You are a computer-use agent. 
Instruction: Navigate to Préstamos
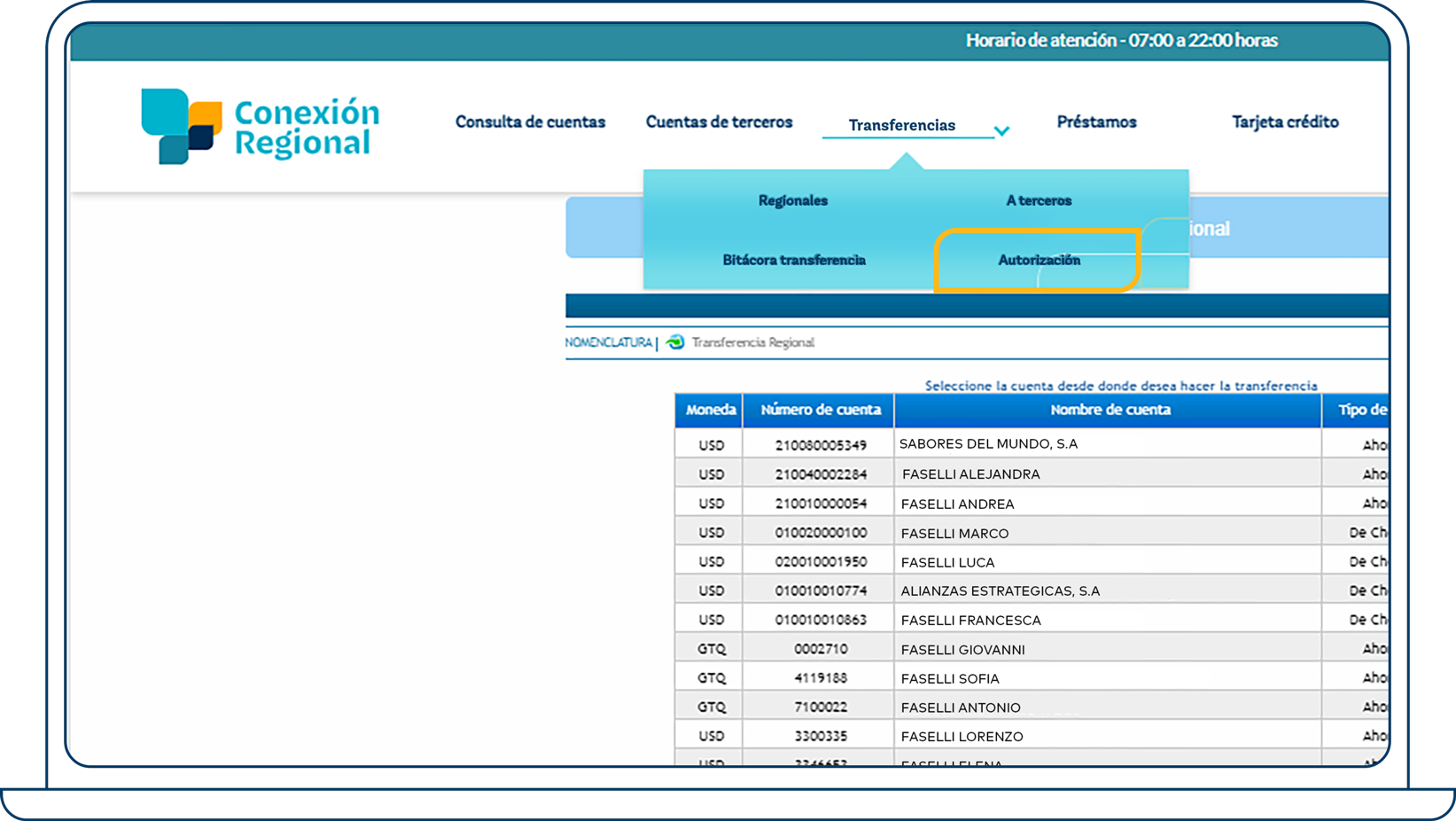1096,121
